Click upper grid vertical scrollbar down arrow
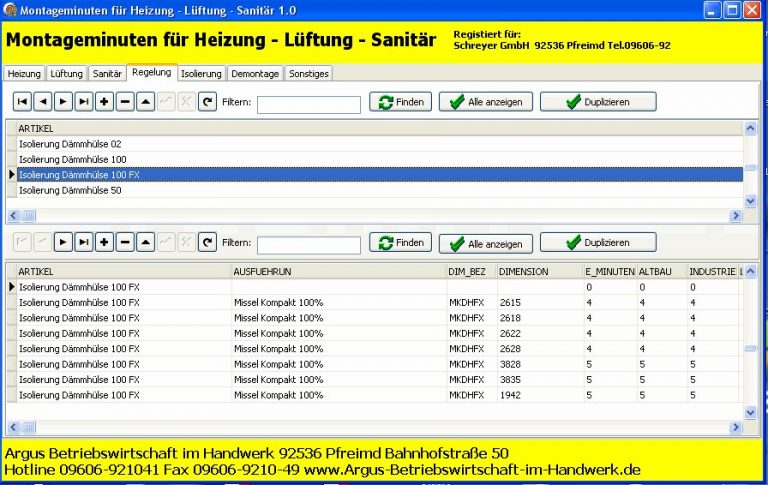The height and width of the screenshot is (485, 768). tap(750, 200)
